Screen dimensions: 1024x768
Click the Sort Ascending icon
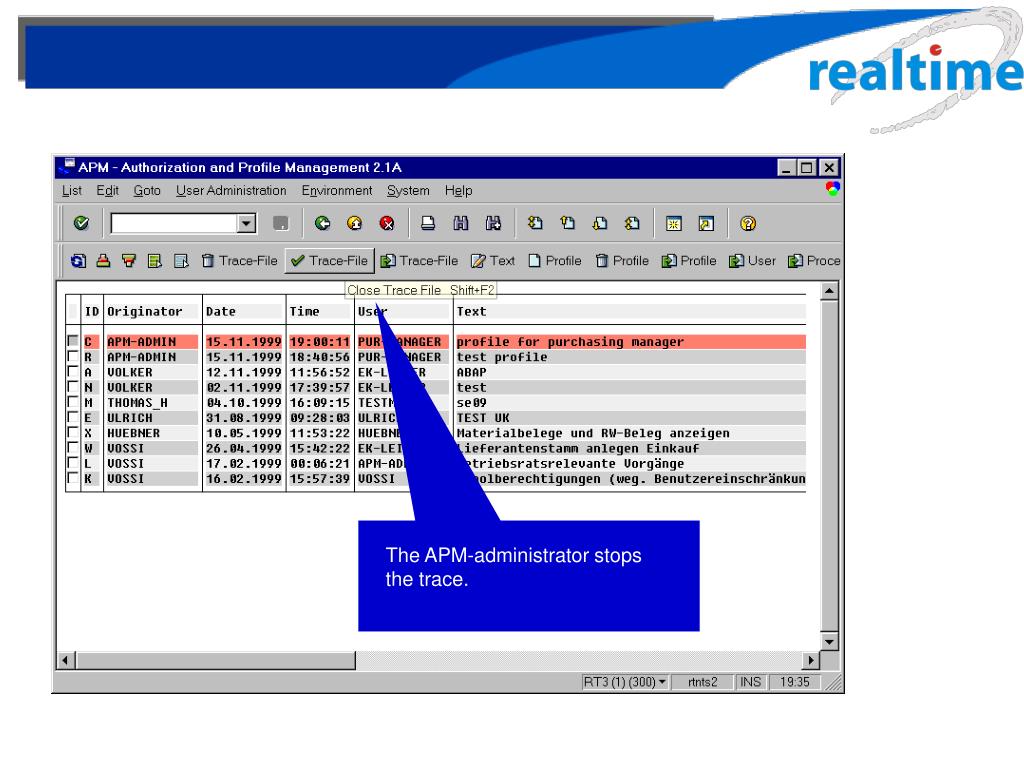(x=103, y=261)
